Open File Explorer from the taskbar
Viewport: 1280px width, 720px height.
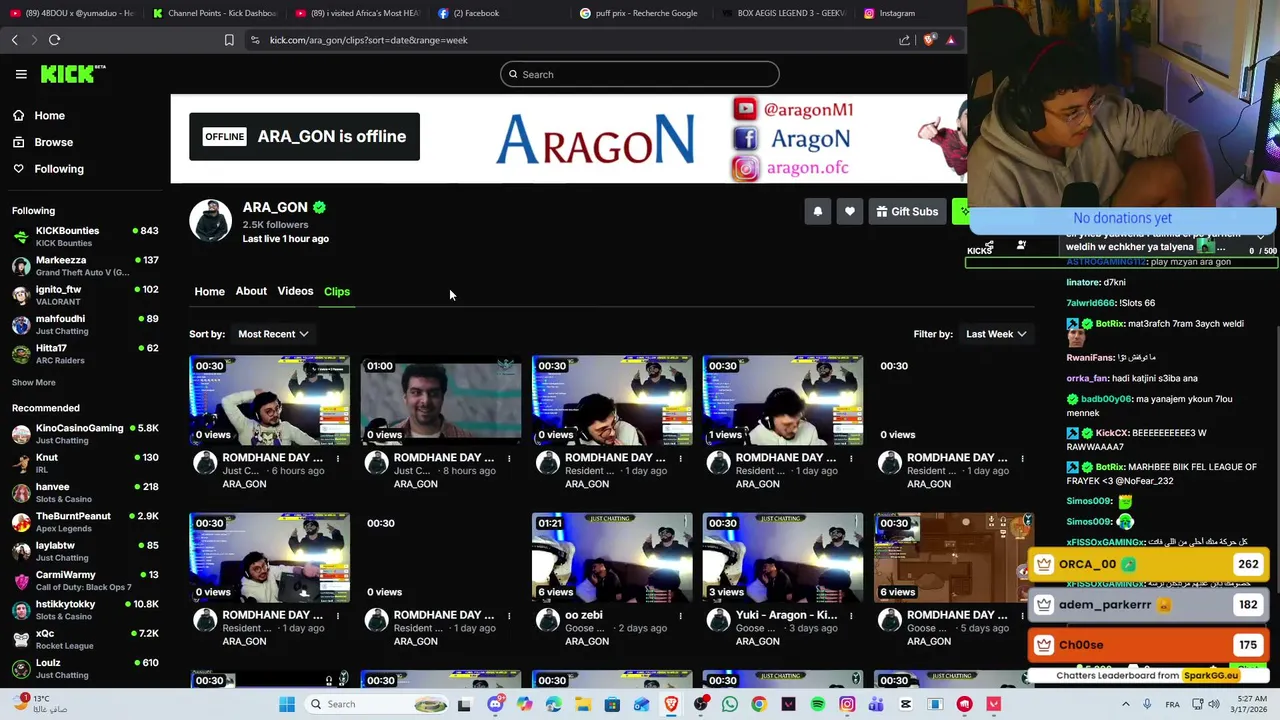coord(583,704)
